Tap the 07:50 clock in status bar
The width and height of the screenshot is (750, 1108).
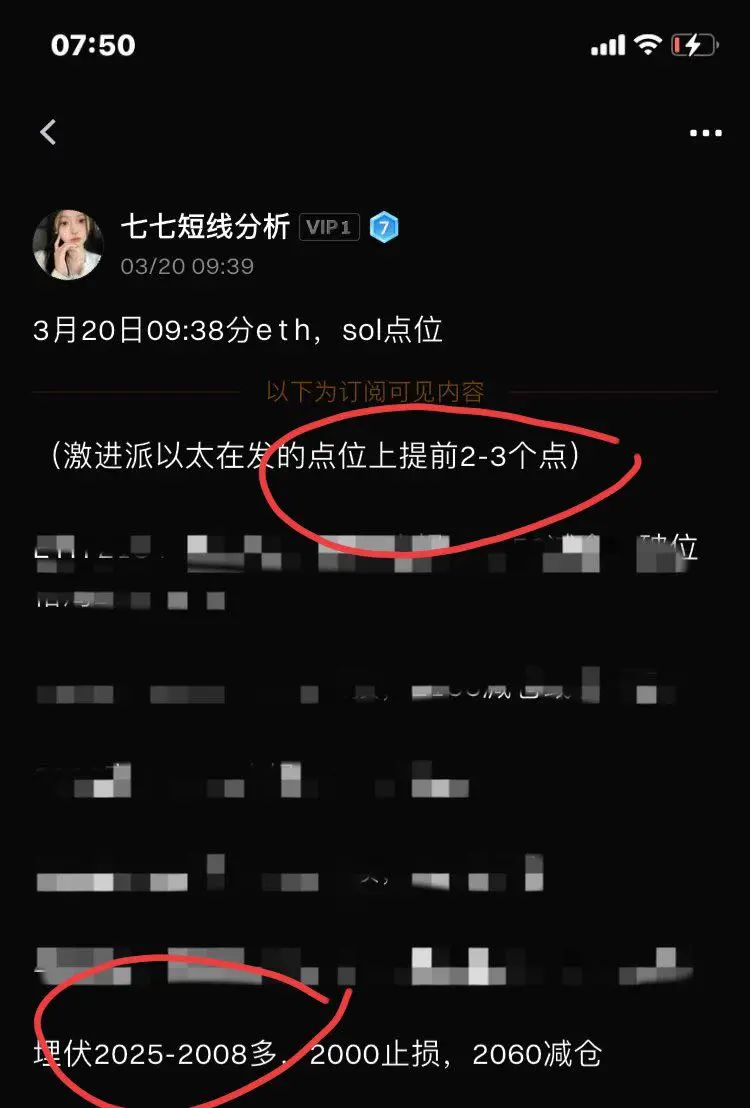(x=93, y=45)
